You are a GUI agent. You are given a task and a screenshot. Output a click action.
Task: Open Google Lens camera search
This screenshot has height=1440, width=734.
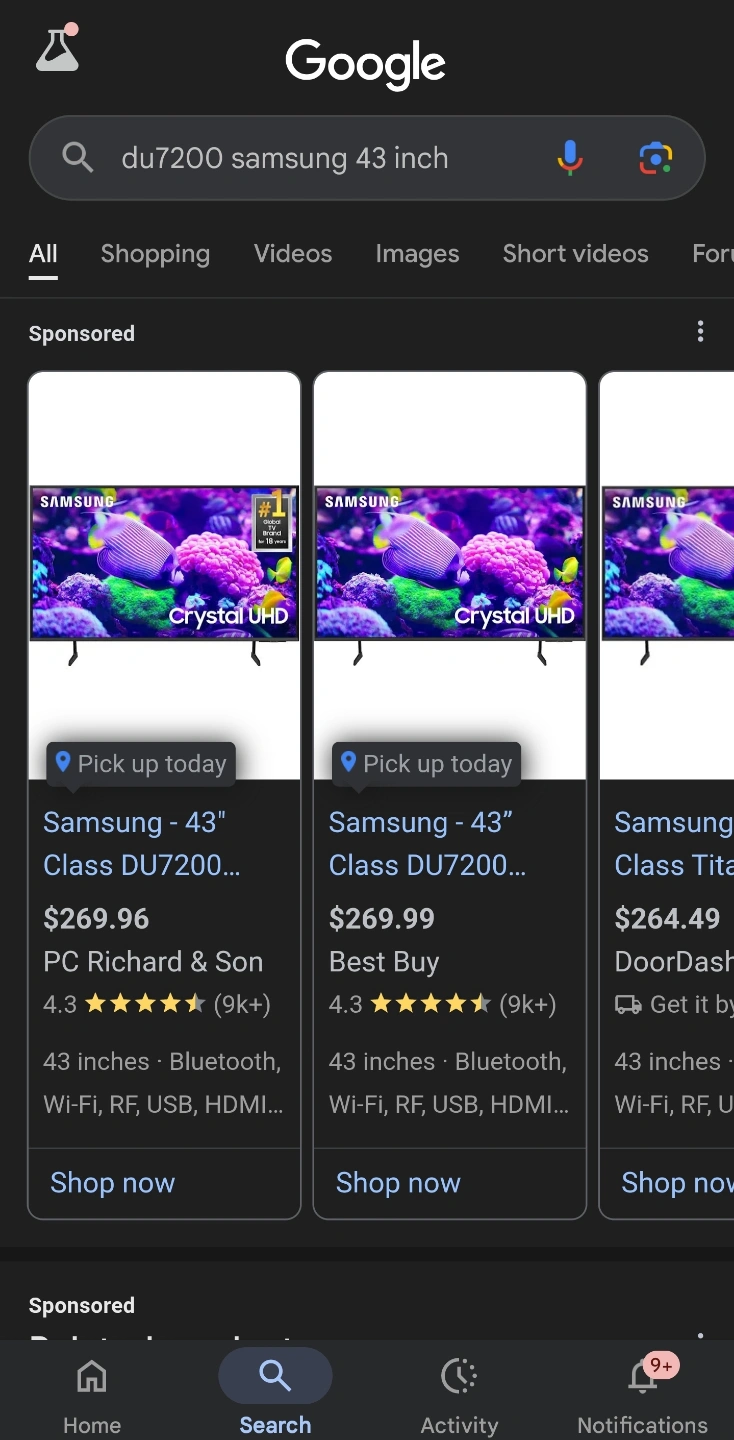(655, 158)
